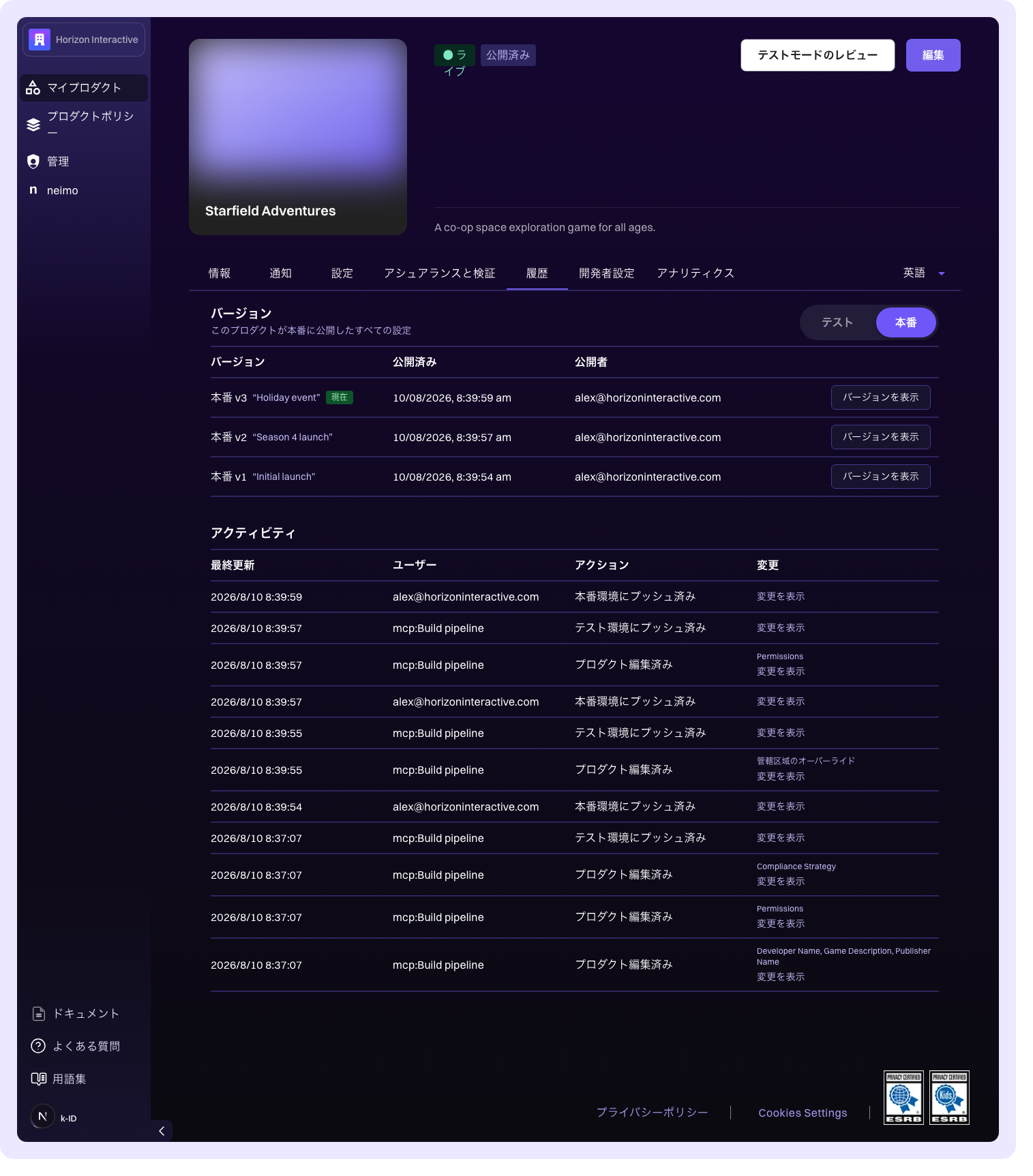Image resolution: width=1033 pixels, height=1176 pixels.
Task: Open Cookies Settings link
Action: [x=803, y=1113]
